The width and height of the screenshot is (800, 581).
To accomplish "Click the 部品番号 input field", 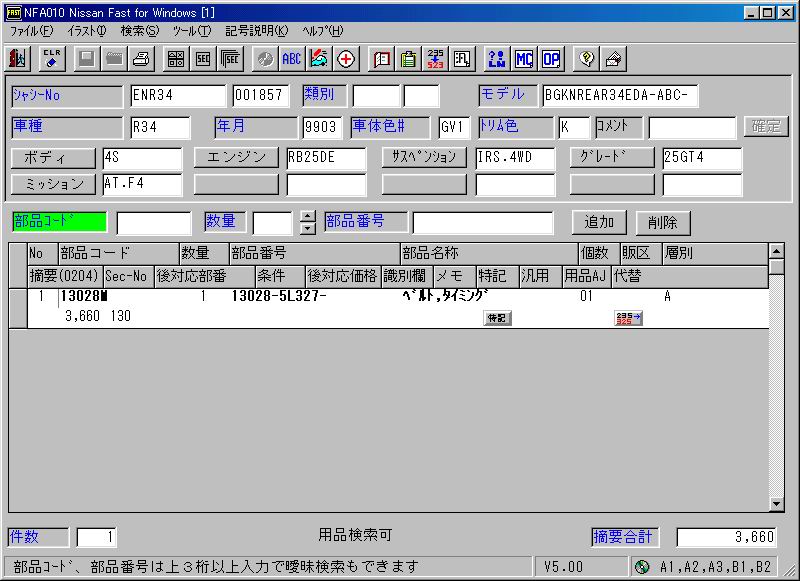I will point(482,223).
